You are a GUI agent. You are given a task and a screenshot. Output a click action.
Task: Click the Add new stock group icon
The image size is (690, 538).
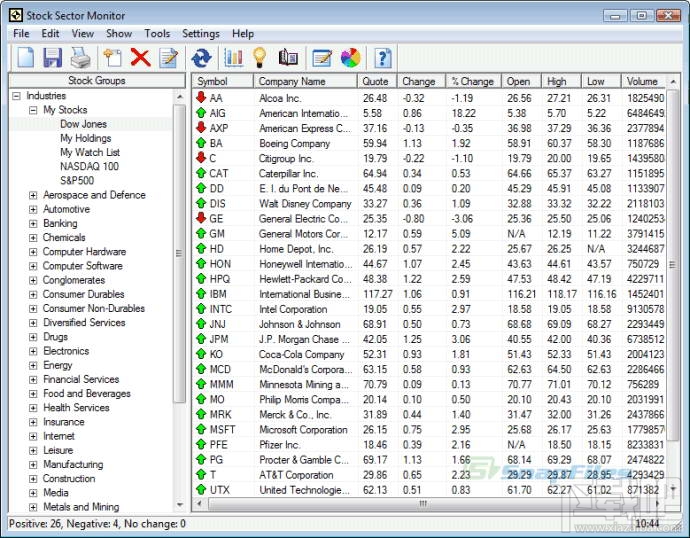click(113, 58)
